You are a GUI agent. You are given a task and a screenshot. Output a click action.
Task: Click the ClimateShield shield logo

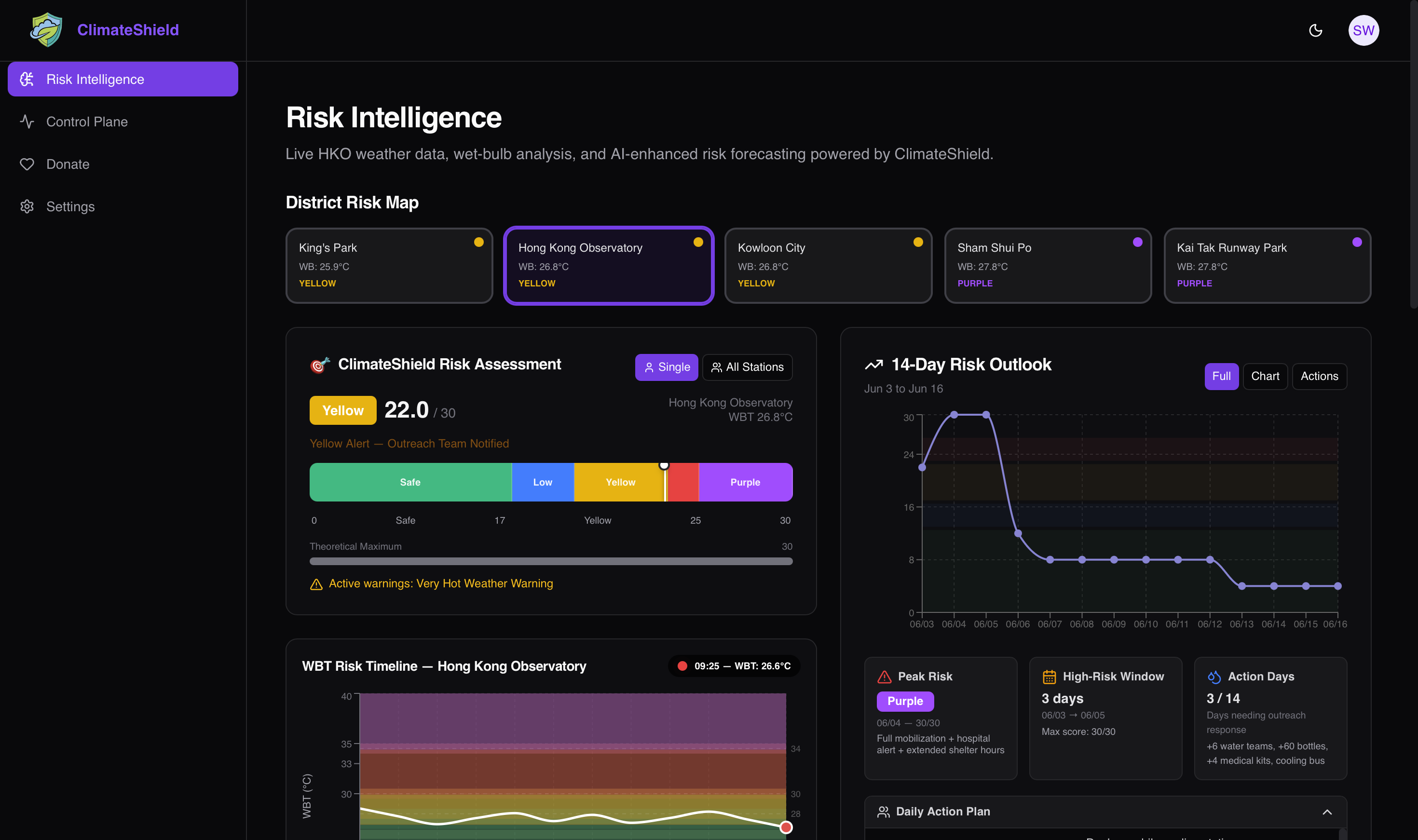(46, 30)
